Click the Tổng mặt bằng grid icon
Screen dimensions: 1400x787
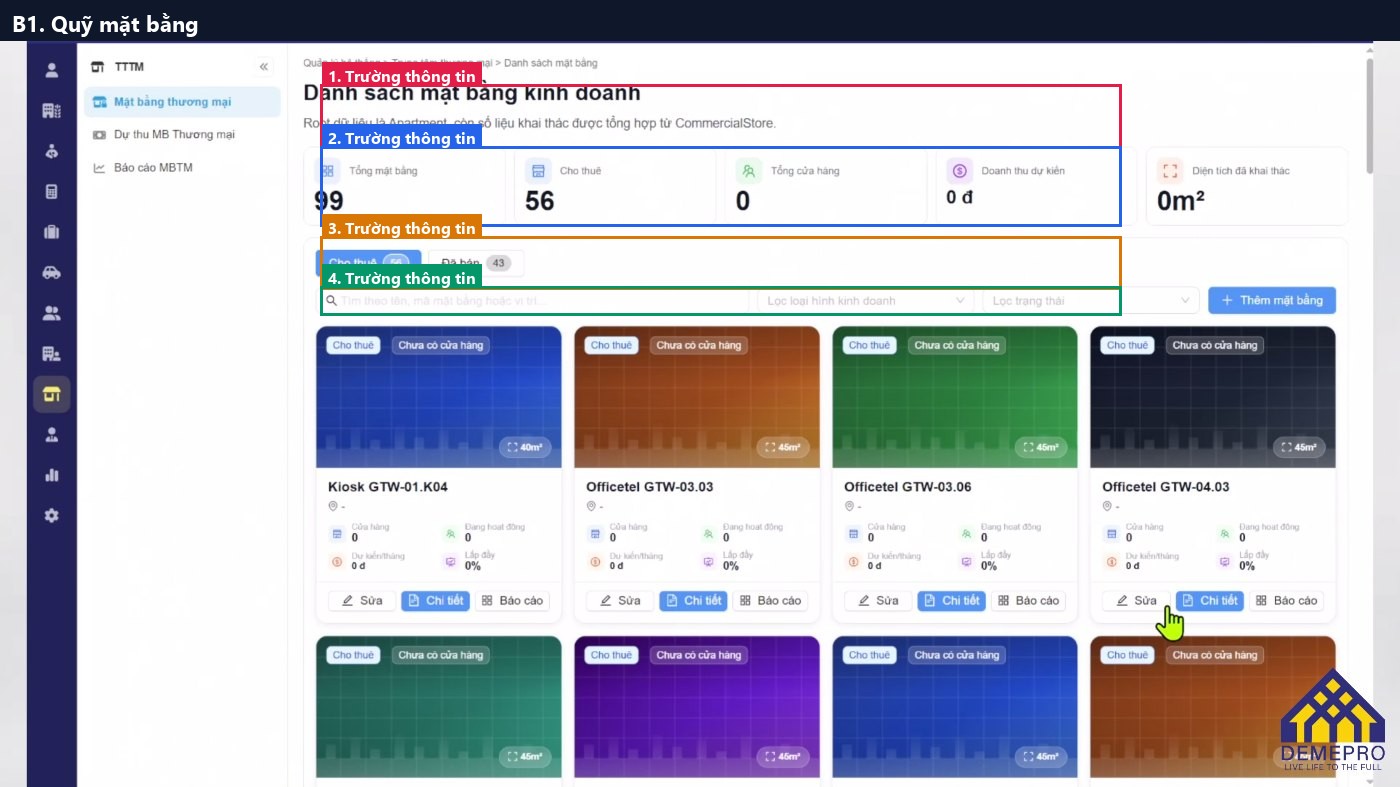tap(328, 171)
